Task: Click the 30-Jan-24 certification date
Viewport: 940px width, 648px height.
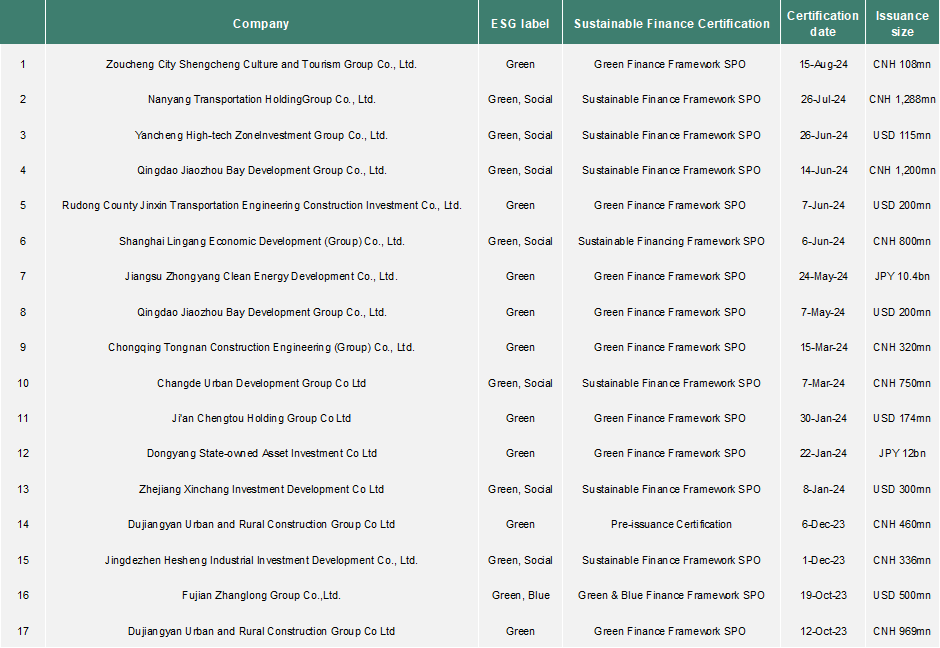Action: click(823, 418)
